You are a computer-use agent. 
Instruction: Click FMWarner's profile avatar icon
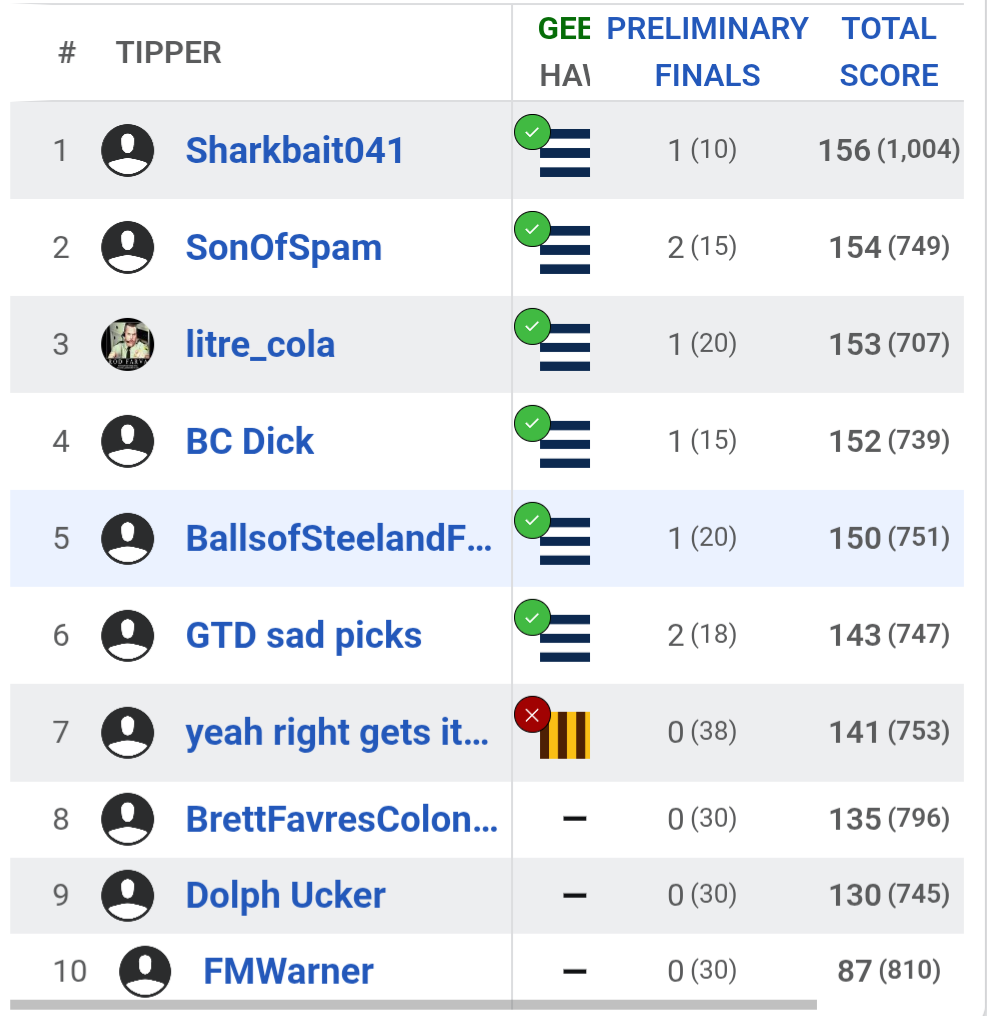coord(145,971)
